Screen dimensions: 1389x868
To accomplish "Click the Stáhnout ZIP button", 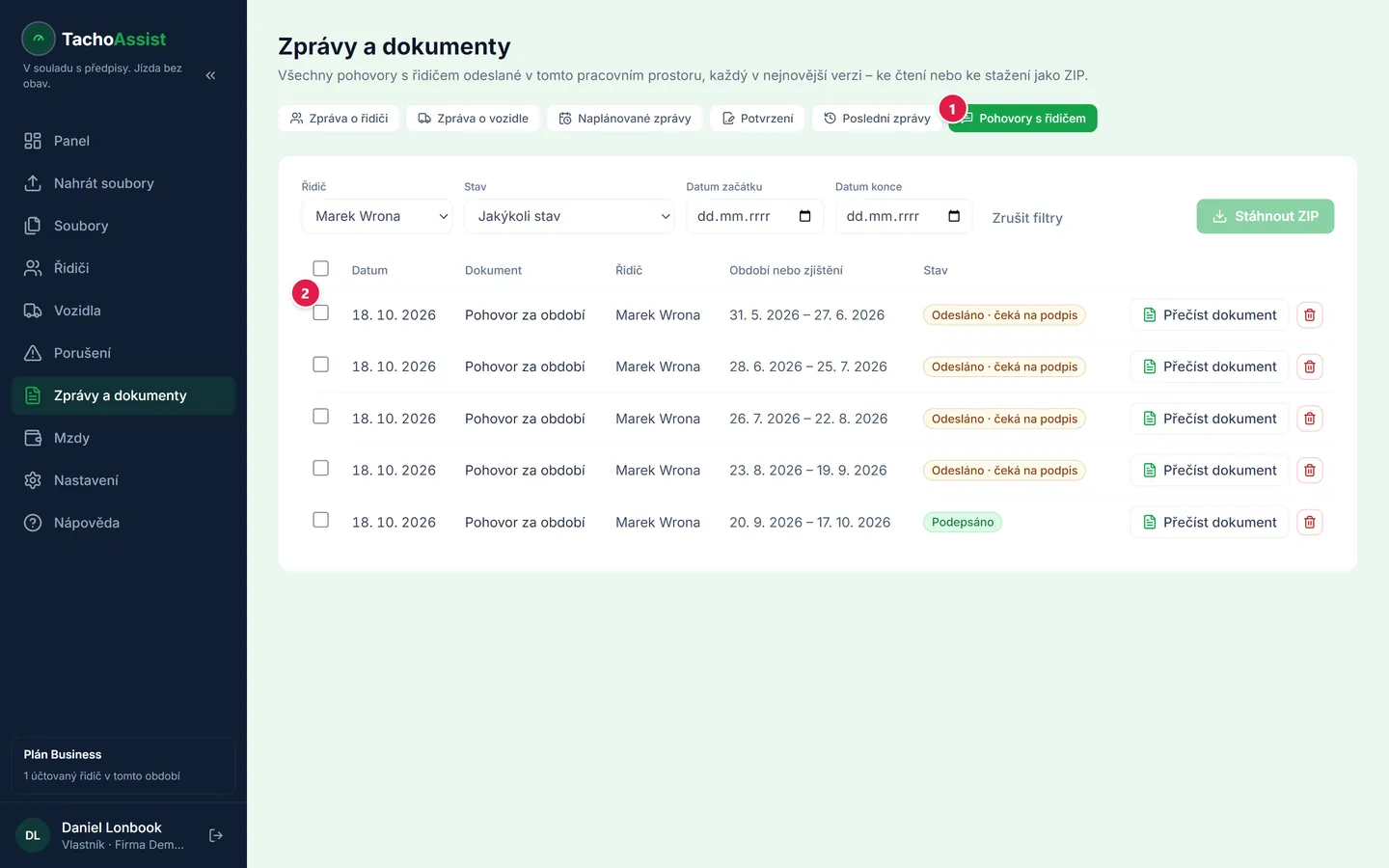I will (1266, 216).
